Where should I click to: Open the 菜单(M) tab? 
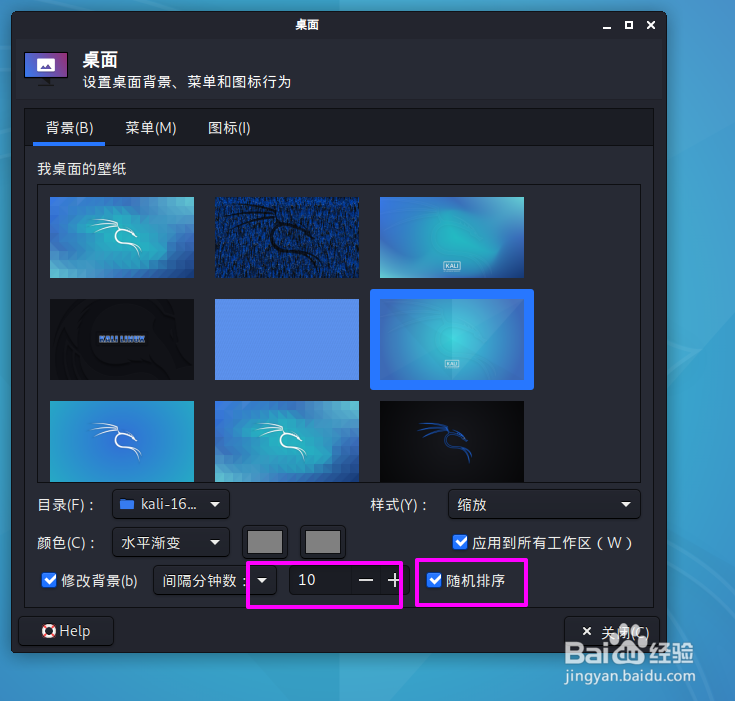click(150, 128)
